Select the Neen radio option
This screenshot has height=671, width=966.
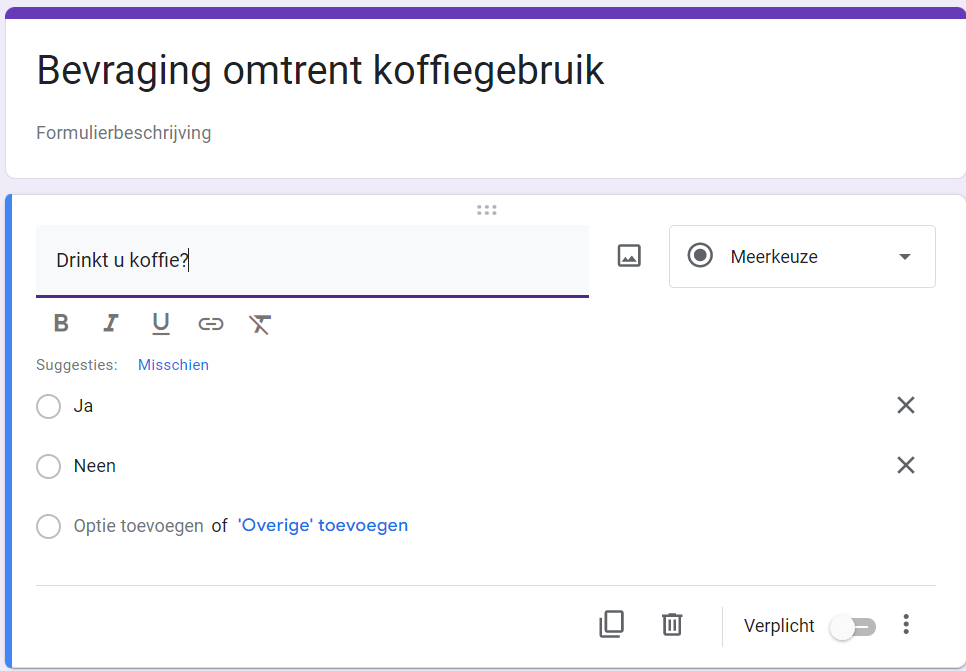48,467
